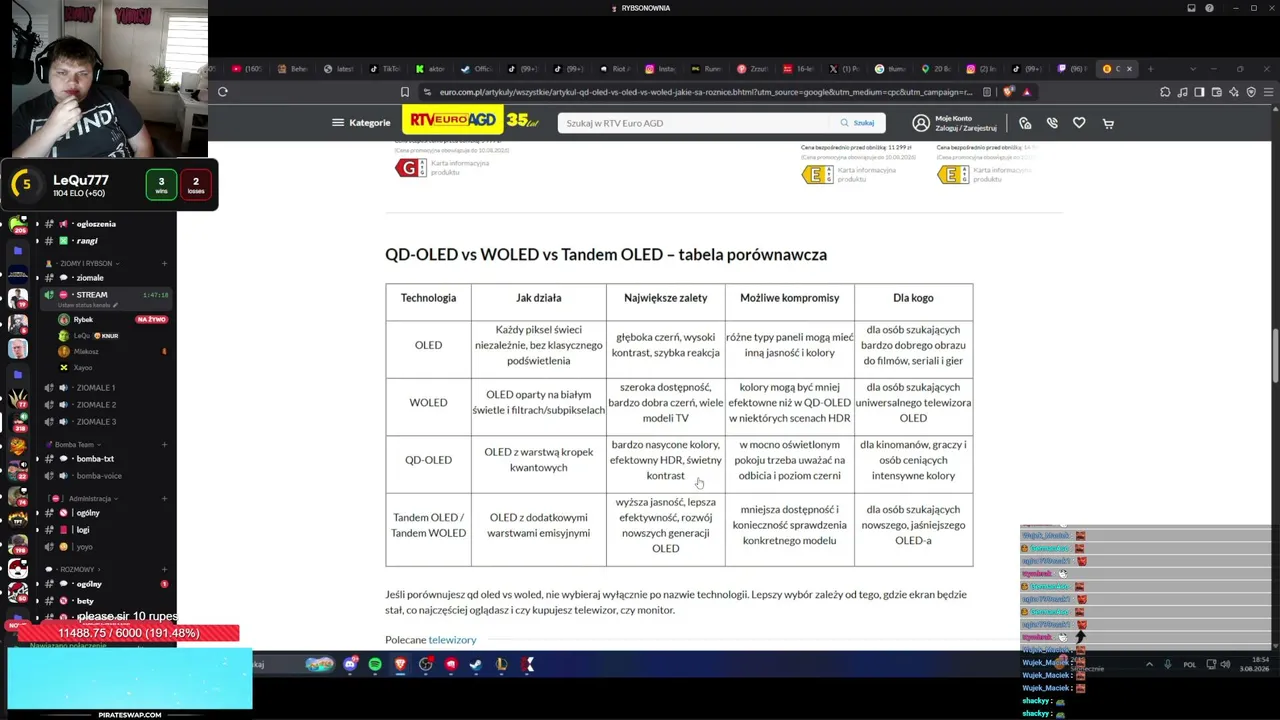Click the 'WOLED' cell in the table
This screenshot has width=1280, height=720.
click(x=428, y=403)
